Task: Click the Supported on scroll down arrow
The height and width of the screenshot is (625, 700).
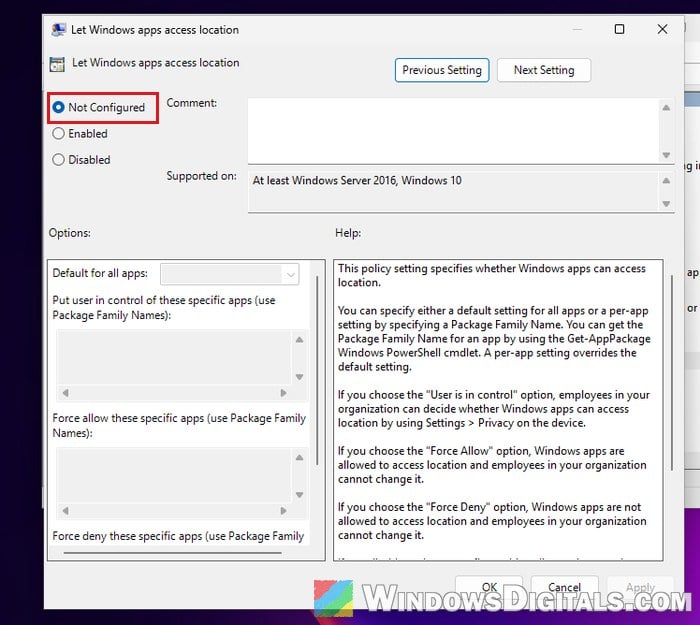Action: click(x=666, y=204)
